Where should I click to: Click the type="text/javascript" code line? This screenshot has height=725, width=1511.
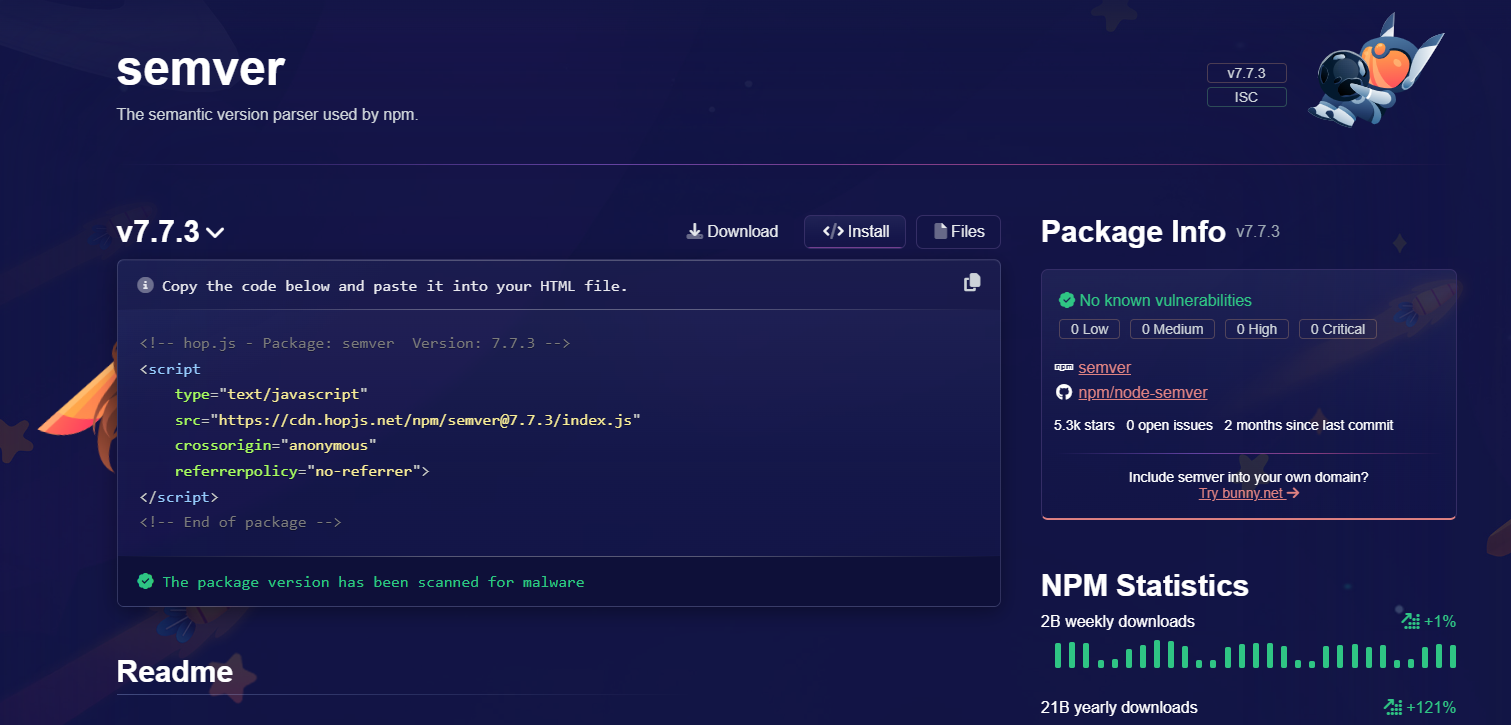[x=272, y=394]
